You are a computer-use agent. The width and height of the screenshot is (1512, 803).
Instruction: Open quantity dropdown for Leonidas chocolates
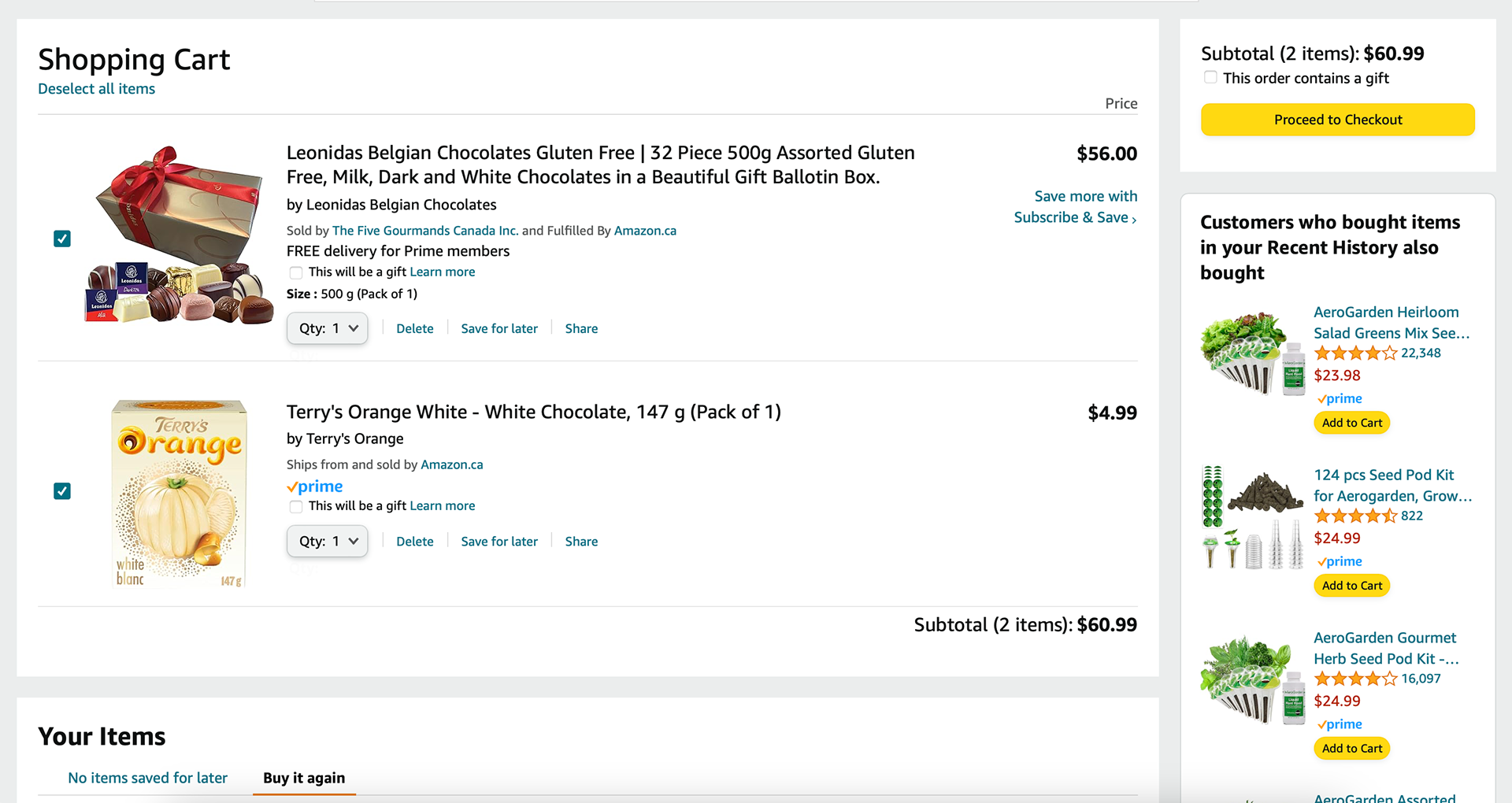(x=328, y=328)
